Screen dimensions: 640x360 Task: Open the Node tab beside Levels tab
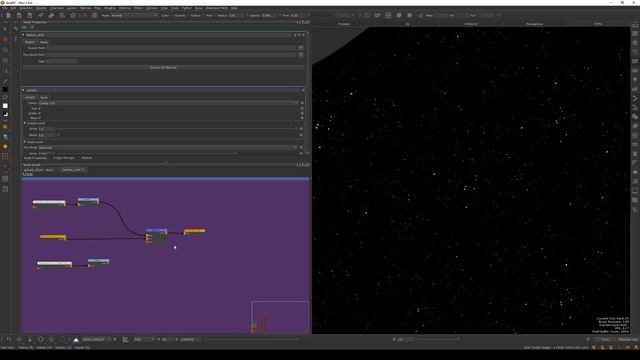coord(44,98)
